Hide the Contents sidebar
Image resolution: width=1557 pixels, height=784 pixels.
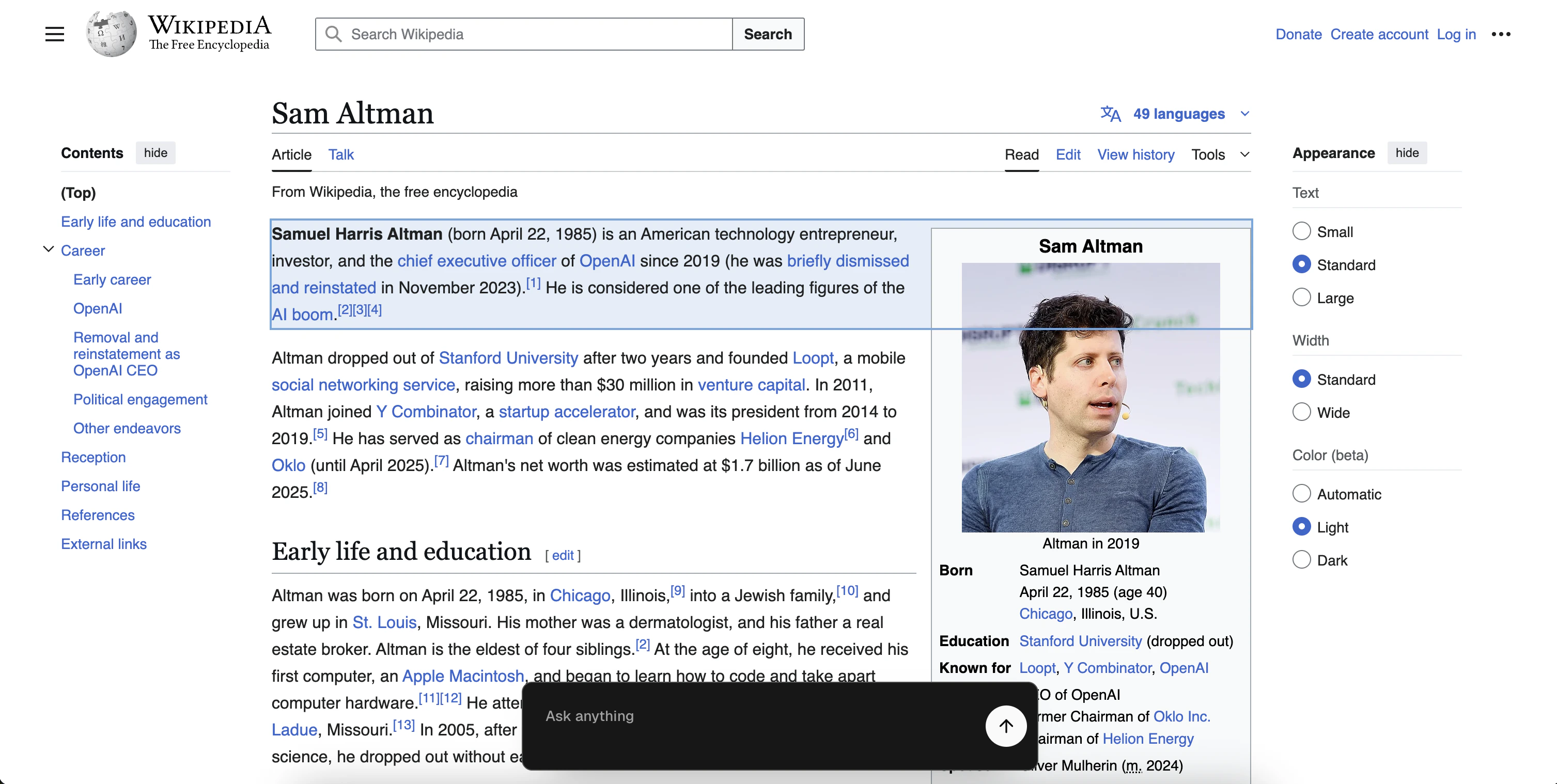[x=155, y=153]
